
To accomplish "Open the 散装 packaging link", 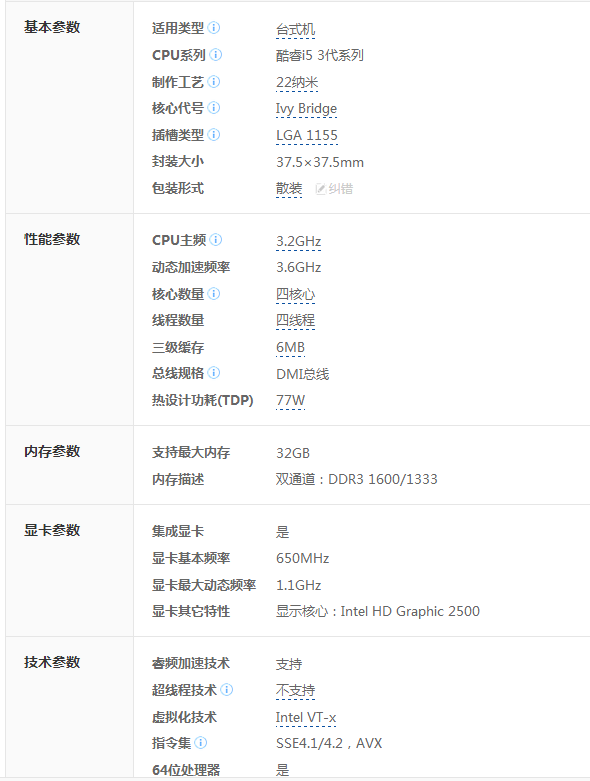I will [x=289, y=189].
